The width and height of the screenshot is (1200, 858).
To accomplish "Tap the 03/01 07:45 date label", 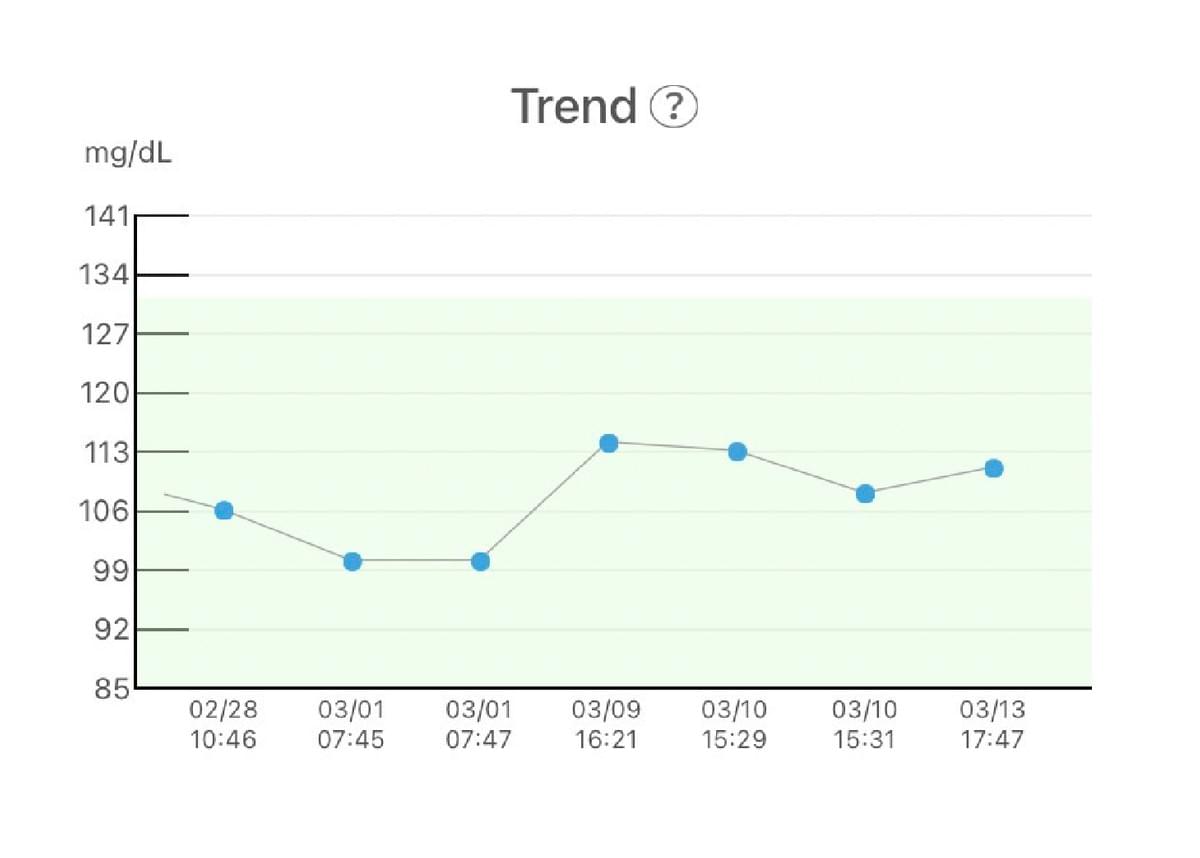I will 351,725.
